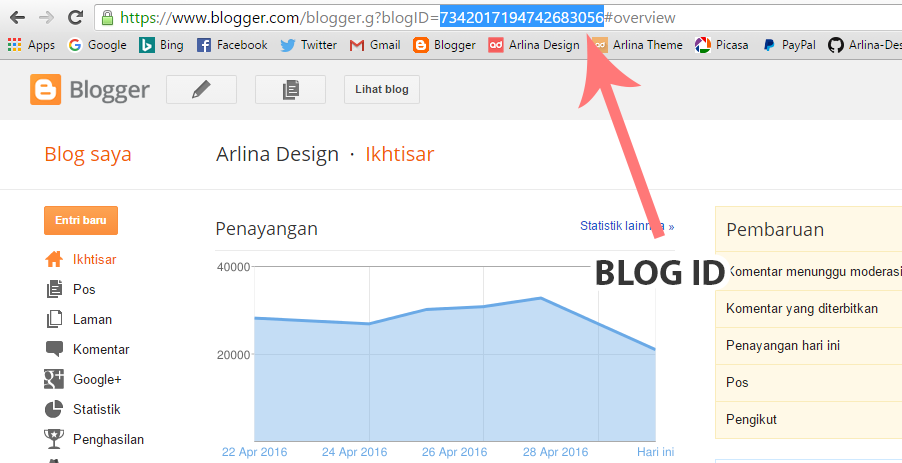
Task: Click the orange Ikhtisar page title
Action: tap(400, 154)
